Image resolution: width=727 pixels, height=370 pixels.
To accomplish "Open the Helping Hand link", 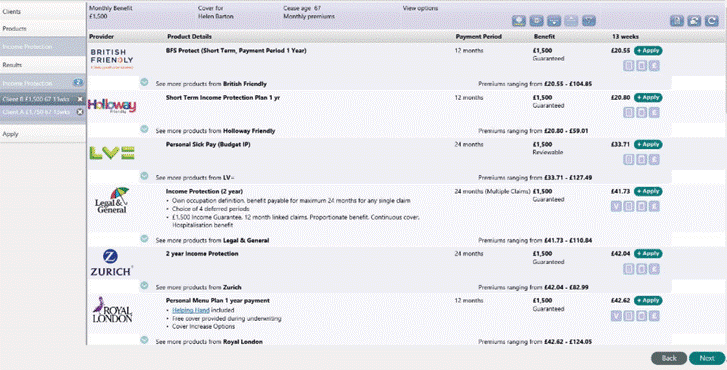I will tap(191, 310).
